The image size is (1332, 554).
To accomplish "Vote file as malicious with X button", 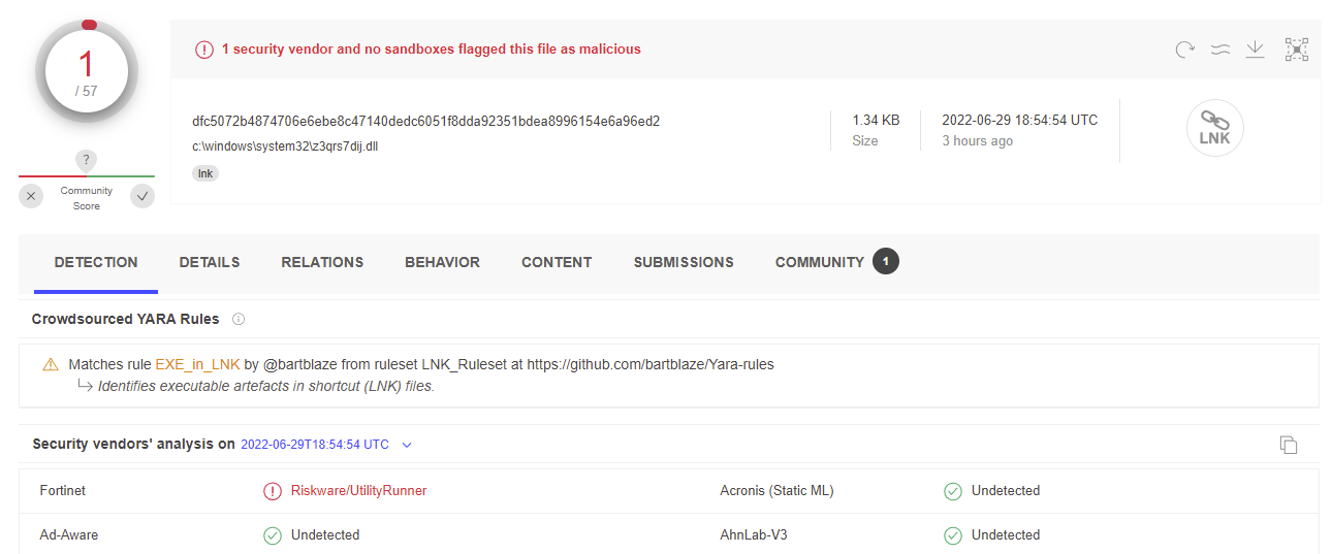I will point(31,197).
